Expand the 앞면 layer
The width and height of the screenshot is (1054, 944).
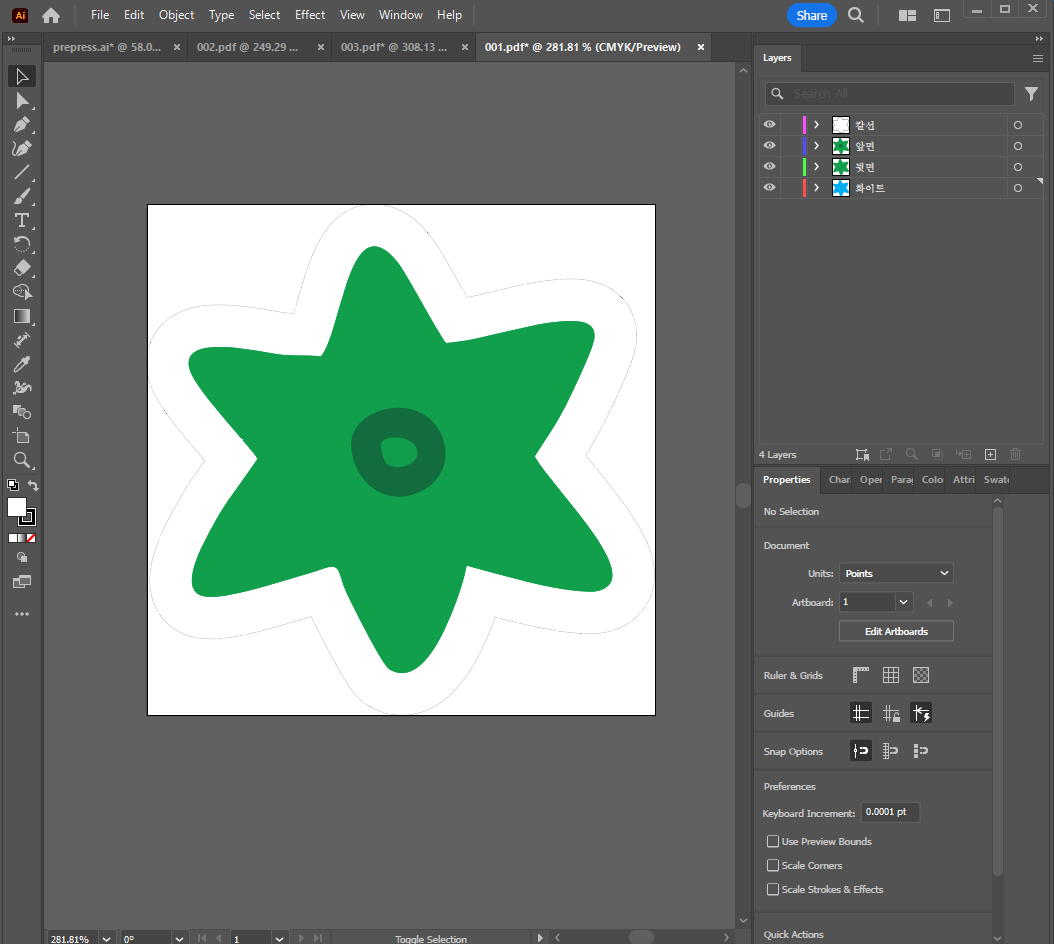tap(817, 146)
